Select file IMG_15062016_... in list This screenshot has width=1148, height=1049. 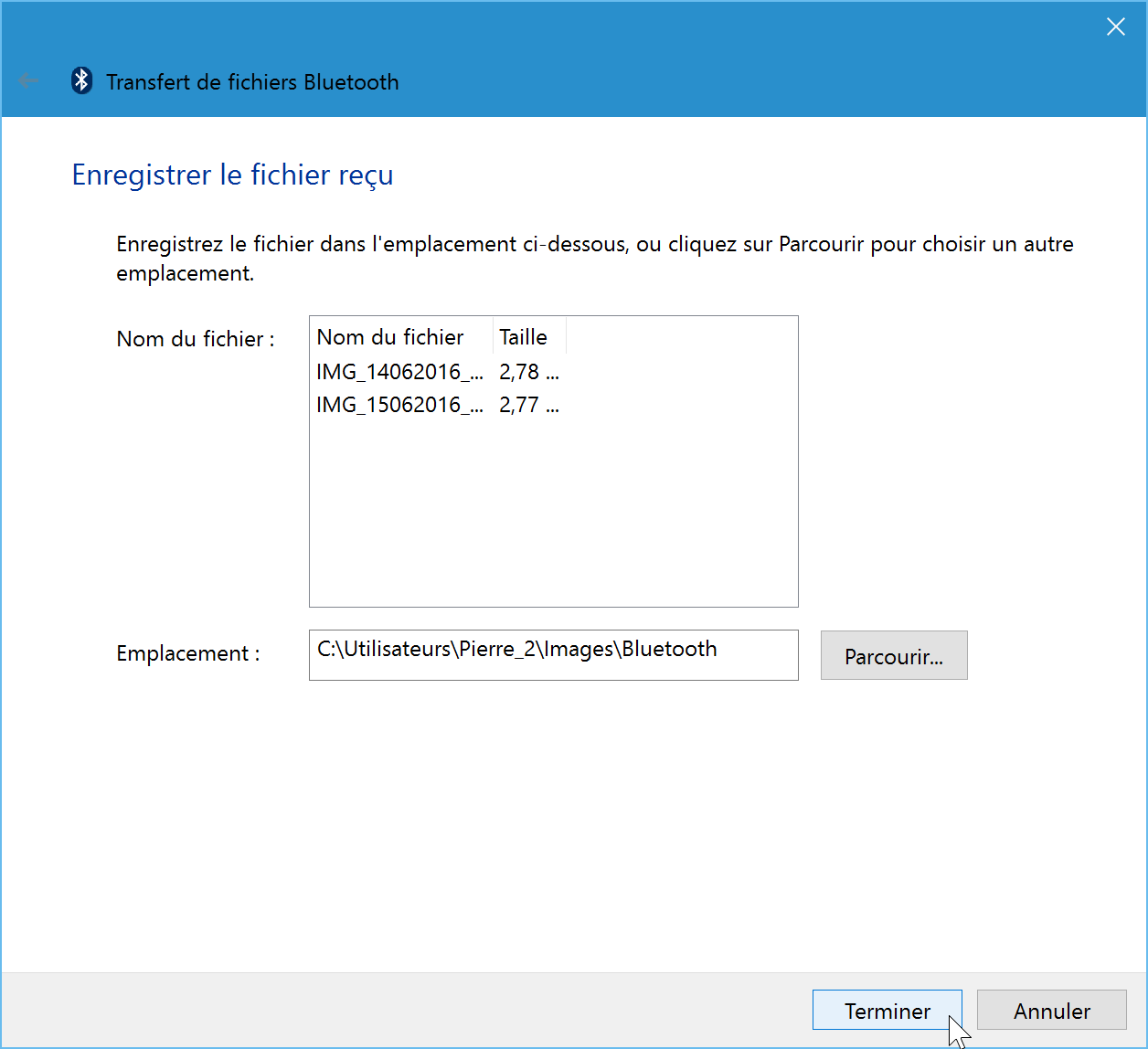click(x=400, y=405)
